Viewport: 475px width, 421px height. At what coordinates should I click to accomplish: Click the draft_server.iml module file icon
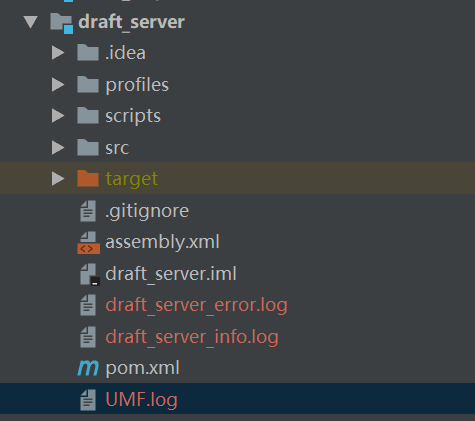pyautogui.click(x=89, y=275)
